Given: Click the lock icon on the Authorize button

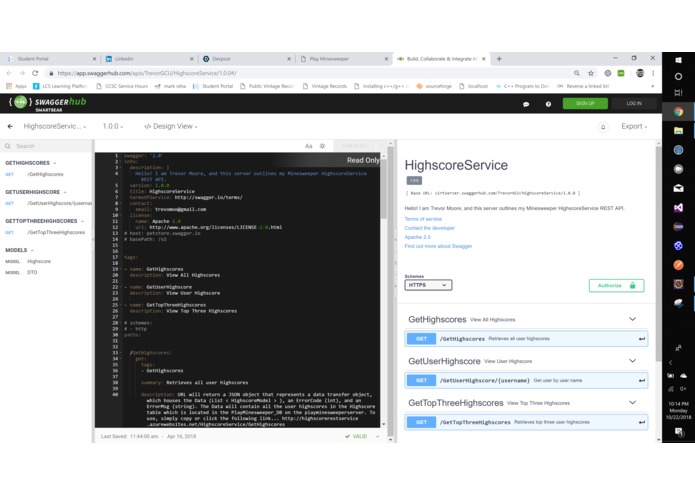Looking at the screenshot, I should [x=633, y=285].
